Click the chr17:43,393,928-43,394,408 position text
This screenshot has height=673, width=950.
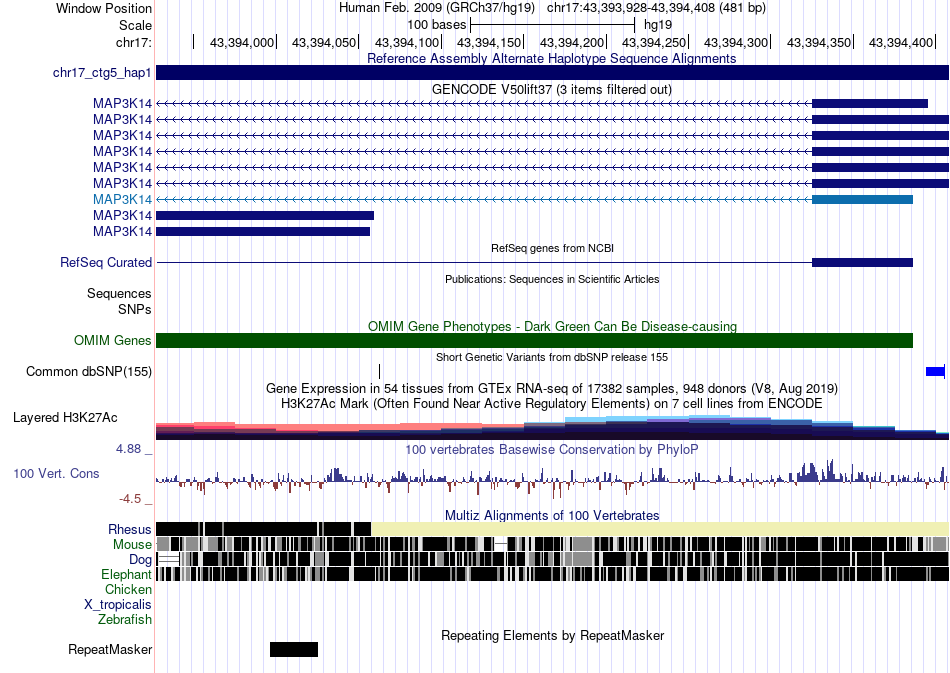[656, 8]
